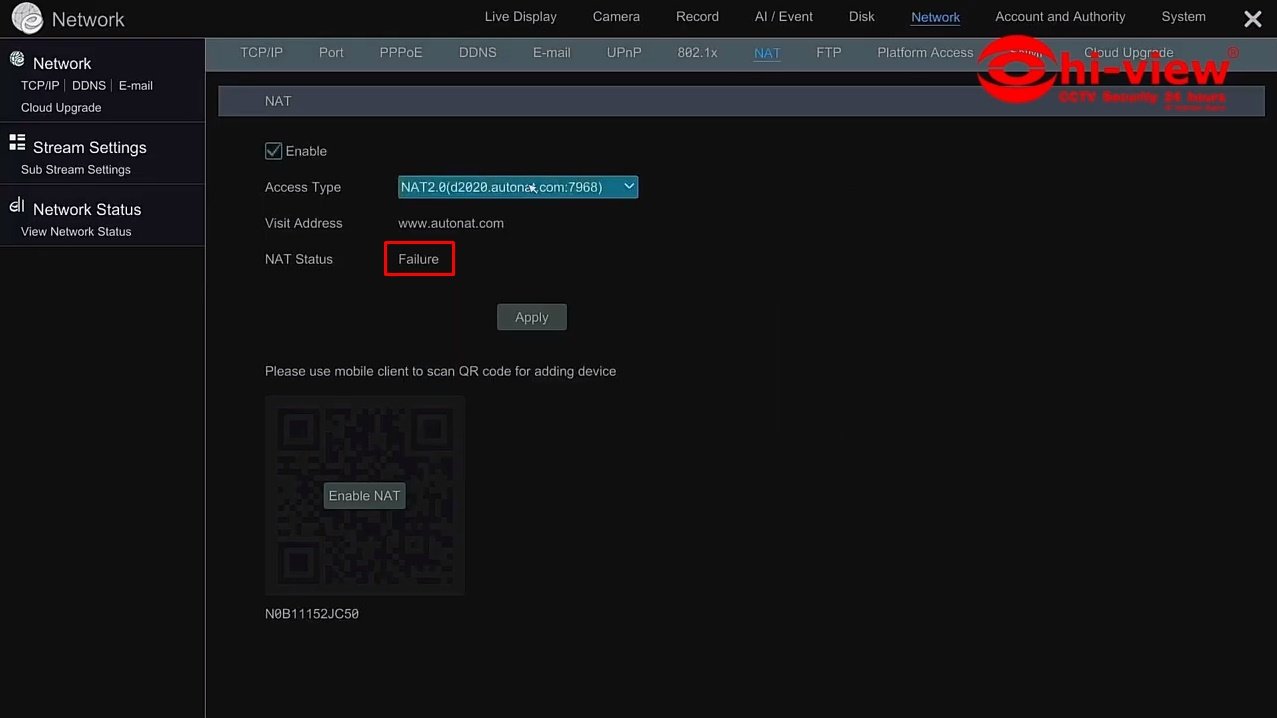Click the Network globe icon in sidebar
Viewport: 1277px width, 718px height.
pyautogui.click(x=17, y=60)
